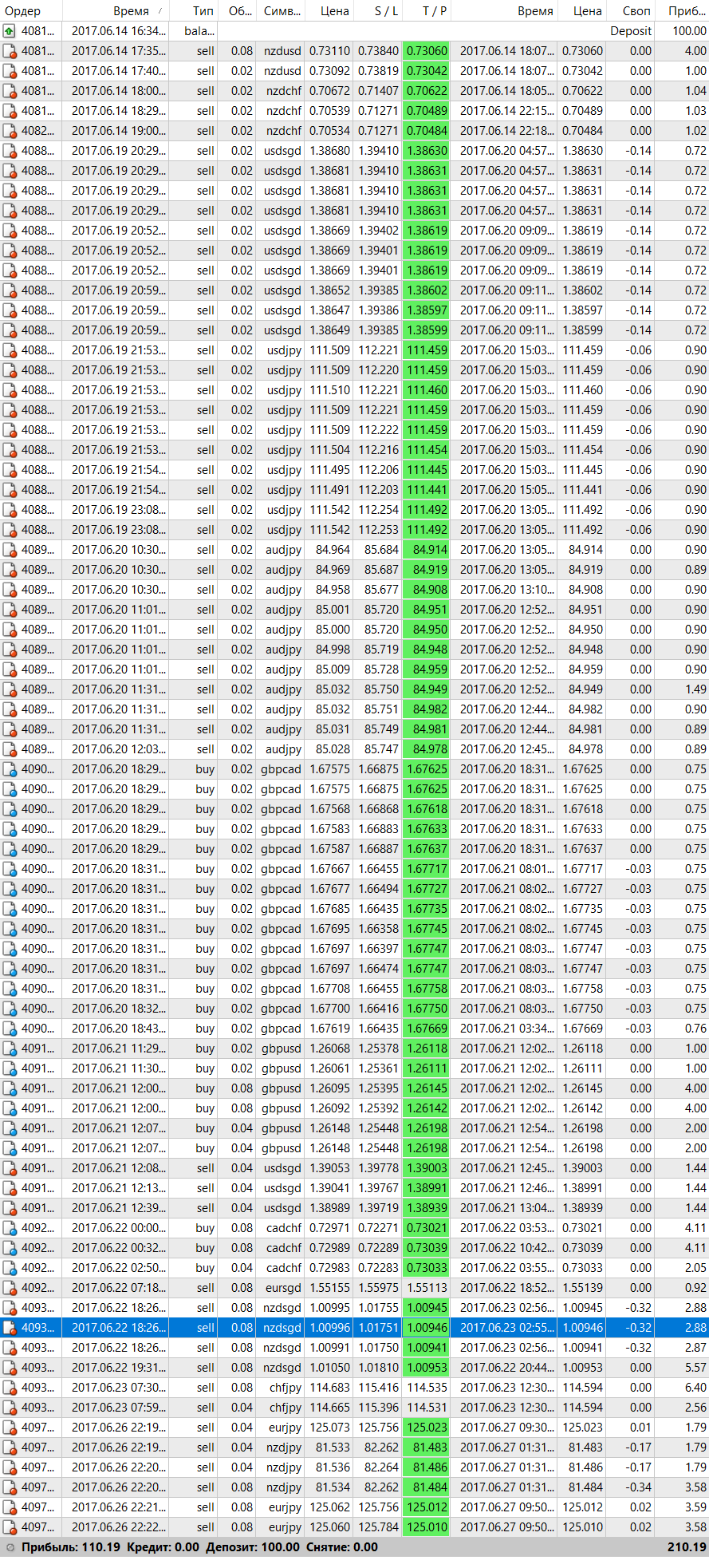
Task: Sort by the Об... volume column header
Action: point(237,11)
